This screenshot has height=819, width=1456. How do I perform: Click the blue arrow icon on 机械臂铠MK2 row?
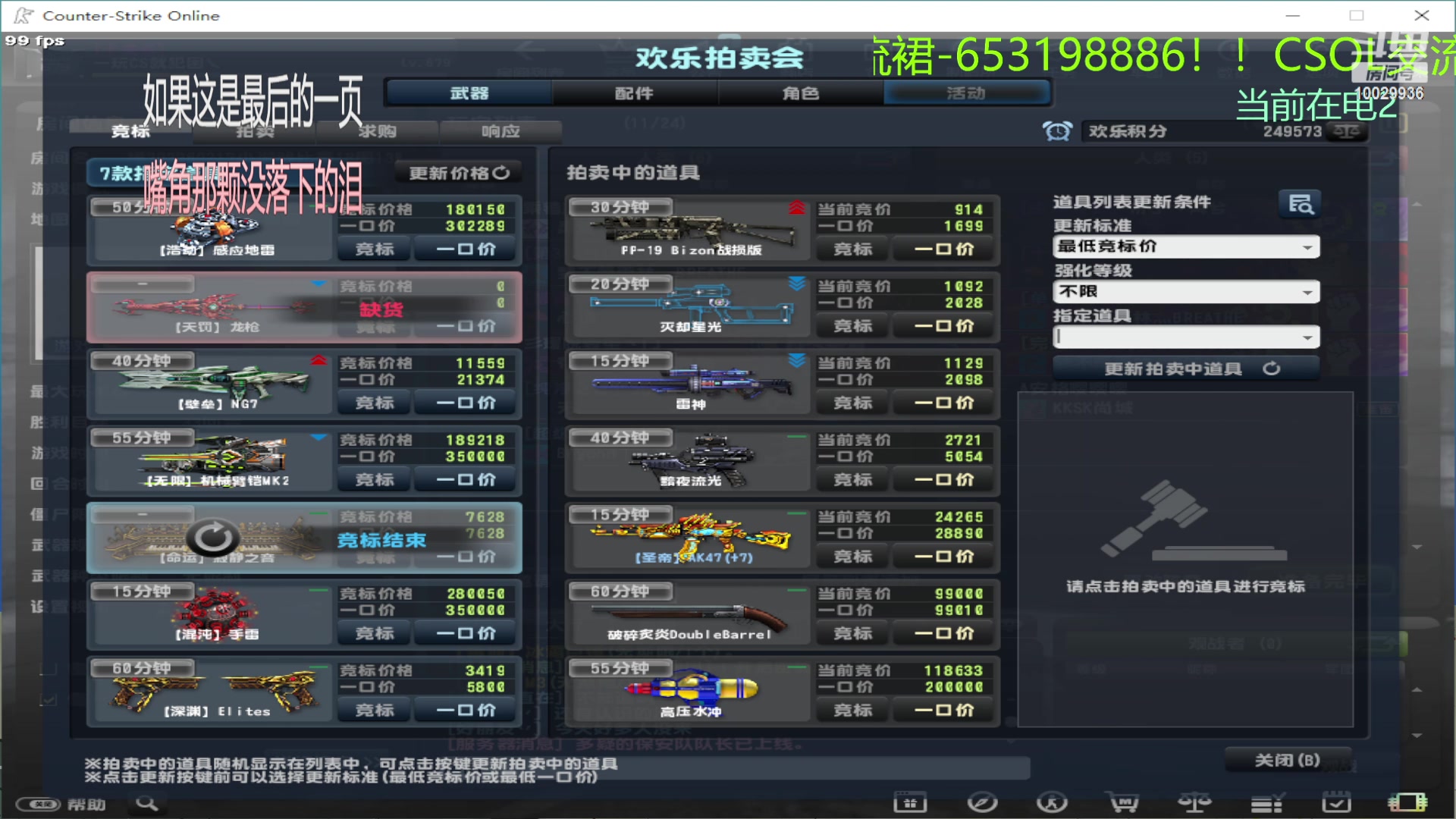click(318, 437)
